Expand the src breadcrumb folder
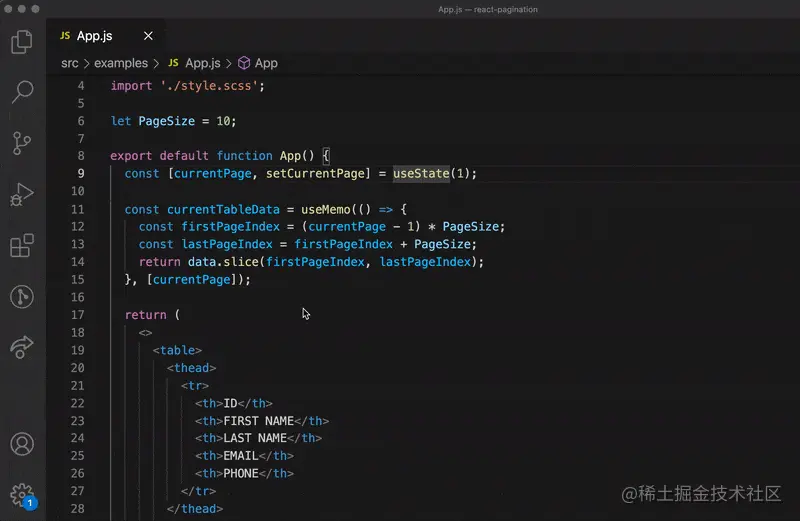The image size is (800, 521). click(x=70, y=63)
